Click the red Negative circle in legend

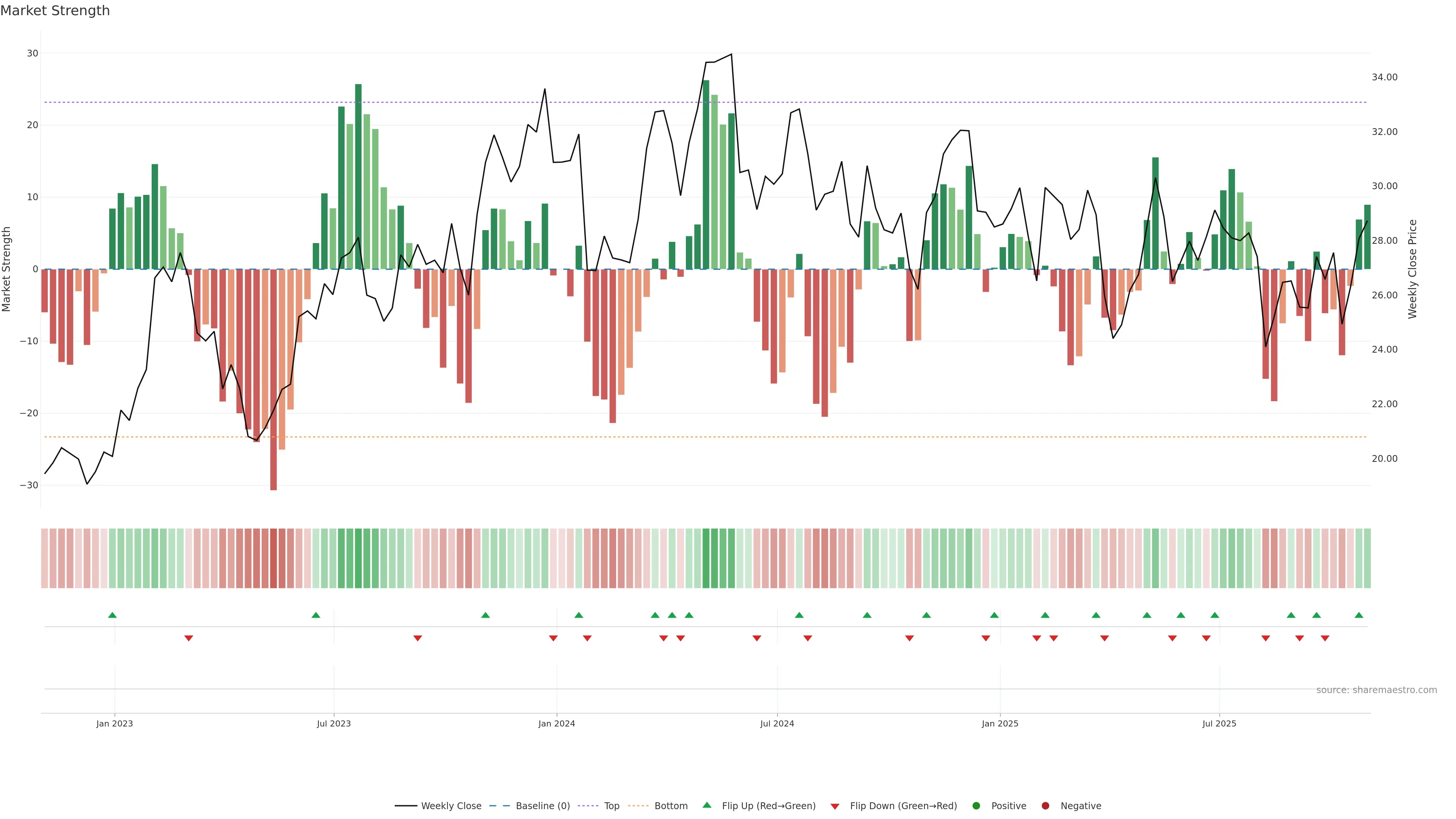point(1045,805)
